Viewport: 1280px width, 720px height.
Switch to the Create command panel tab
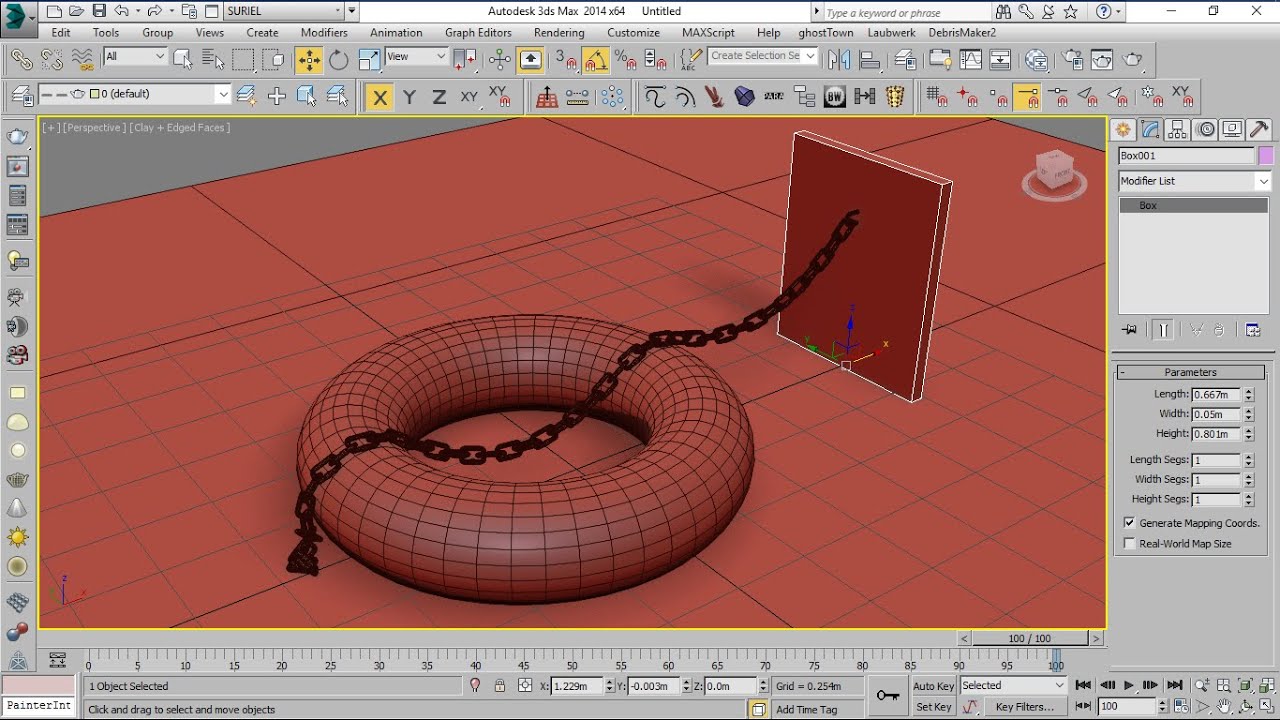pyautogui.click(x=1123, y=129)
